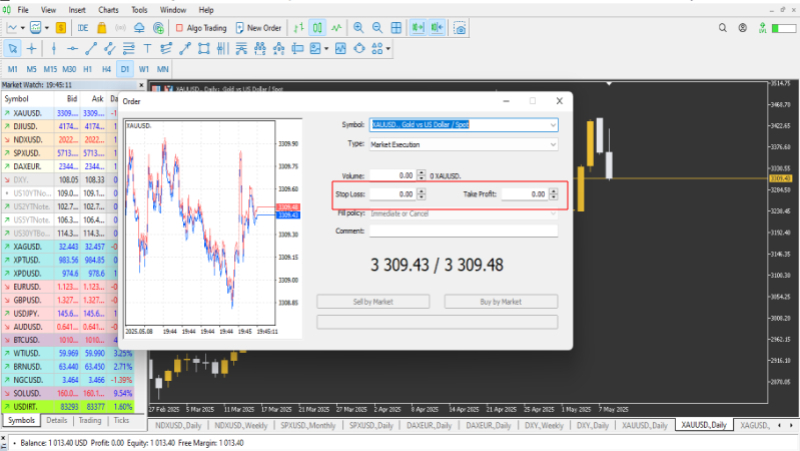
Task: Click the Stop Loss value field
Action: (x=393, y=194)
